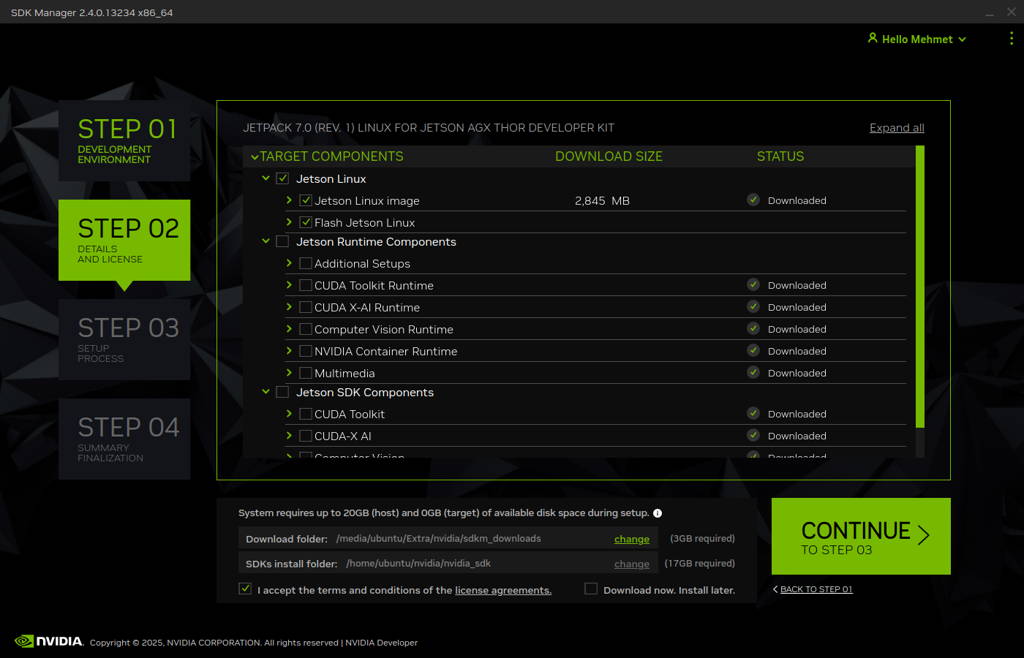Enable the Download now. Install later. option

click(x=591, y=589)
